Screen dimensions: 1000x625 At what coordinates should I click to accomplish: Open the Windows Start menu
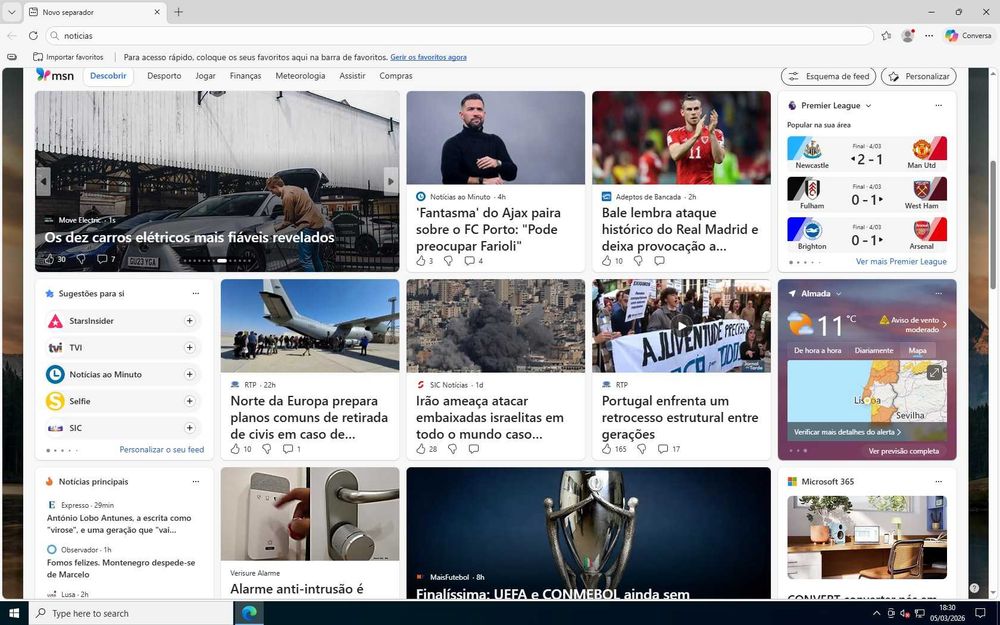point(13,613)
